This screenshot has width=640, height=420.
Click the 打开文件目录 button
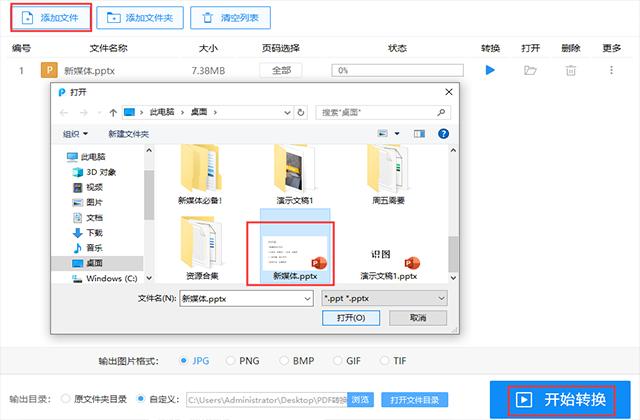tap(415, 400)
